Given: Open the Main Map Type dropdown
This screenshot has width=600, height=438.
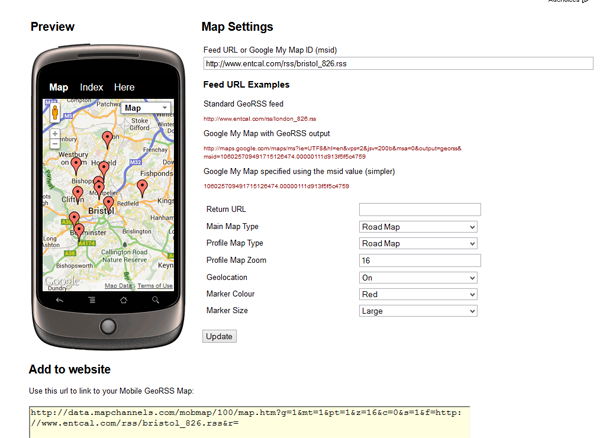Looking at the screenshot, I should click(418, 227).
